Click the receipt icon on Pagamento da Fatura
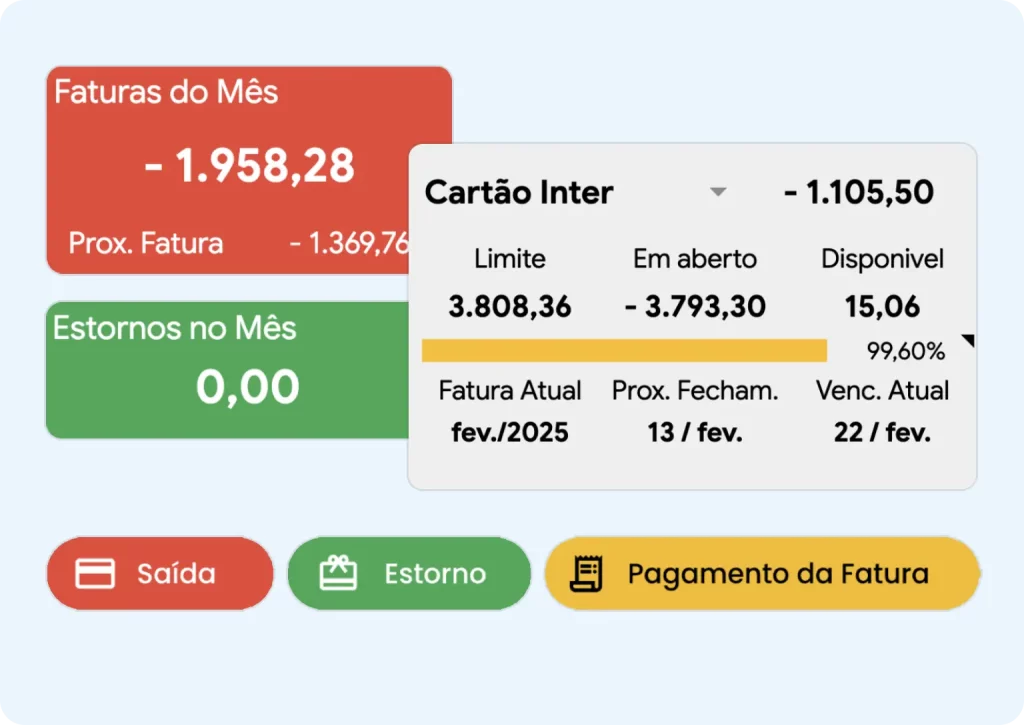 (586, 573)
